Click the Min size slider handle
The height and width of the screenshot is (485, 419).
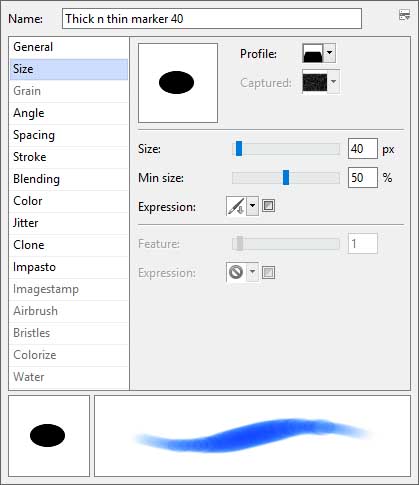click(x=286, y=178)
